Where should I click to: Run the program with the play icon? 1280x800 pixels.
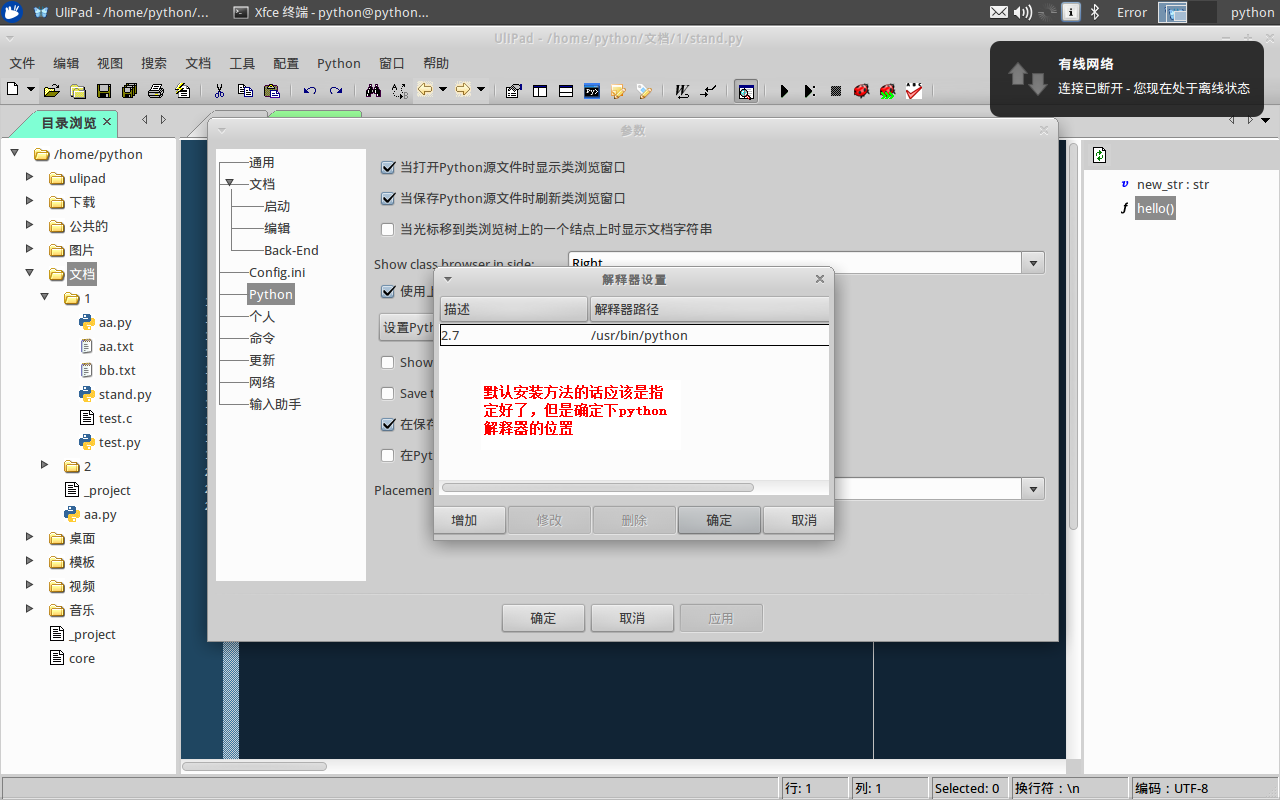(x=784, y=91)
